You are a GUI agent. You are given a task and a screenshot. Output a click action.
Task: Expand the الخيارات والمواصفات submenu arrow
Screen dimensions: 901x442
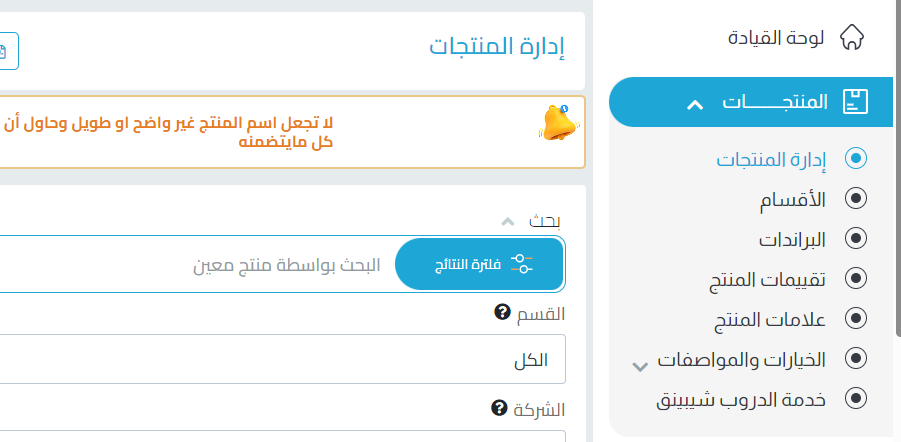[641, 365]
